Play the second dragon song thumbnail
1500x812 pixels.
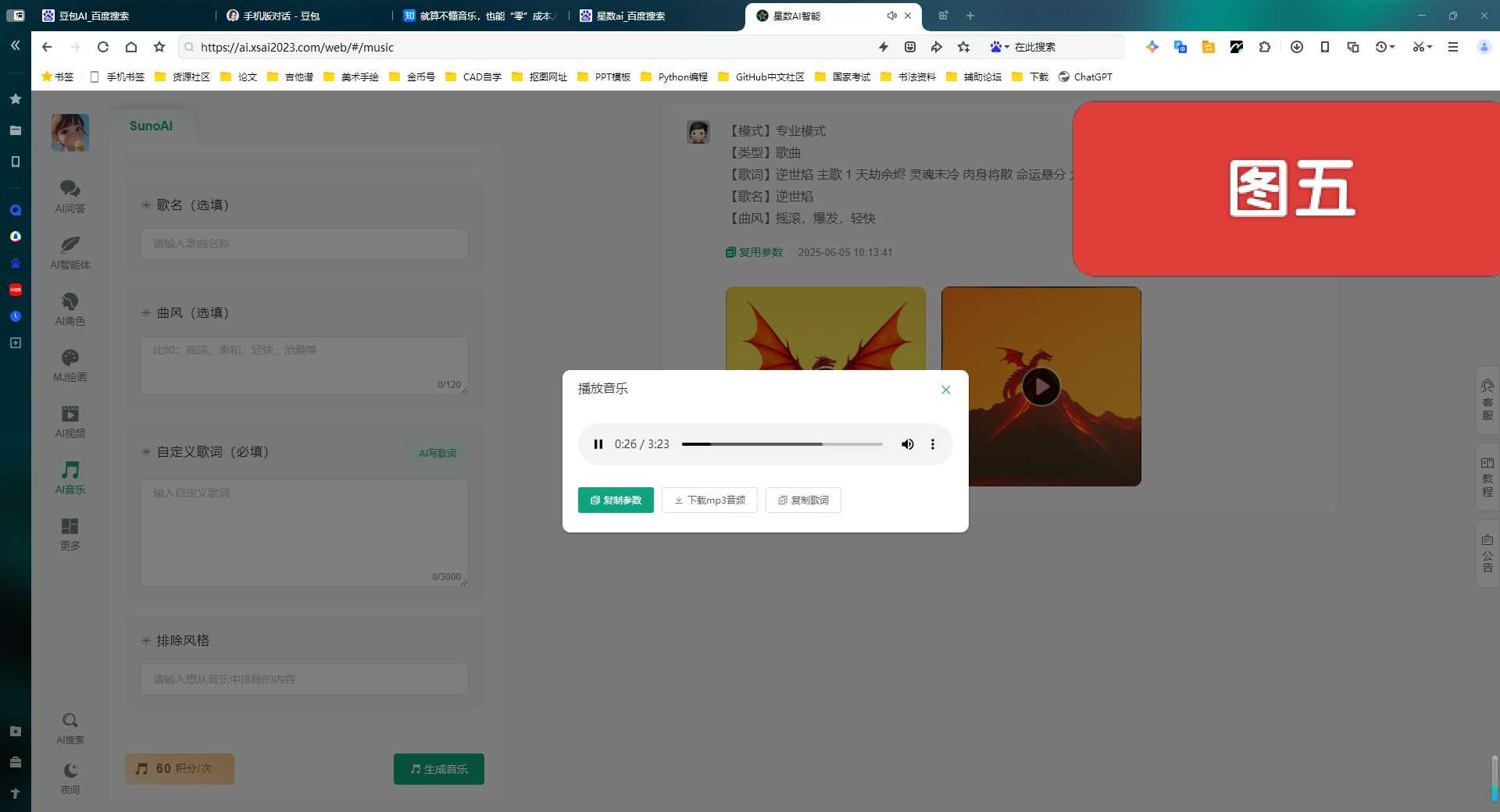click(x=1041, y=386)
